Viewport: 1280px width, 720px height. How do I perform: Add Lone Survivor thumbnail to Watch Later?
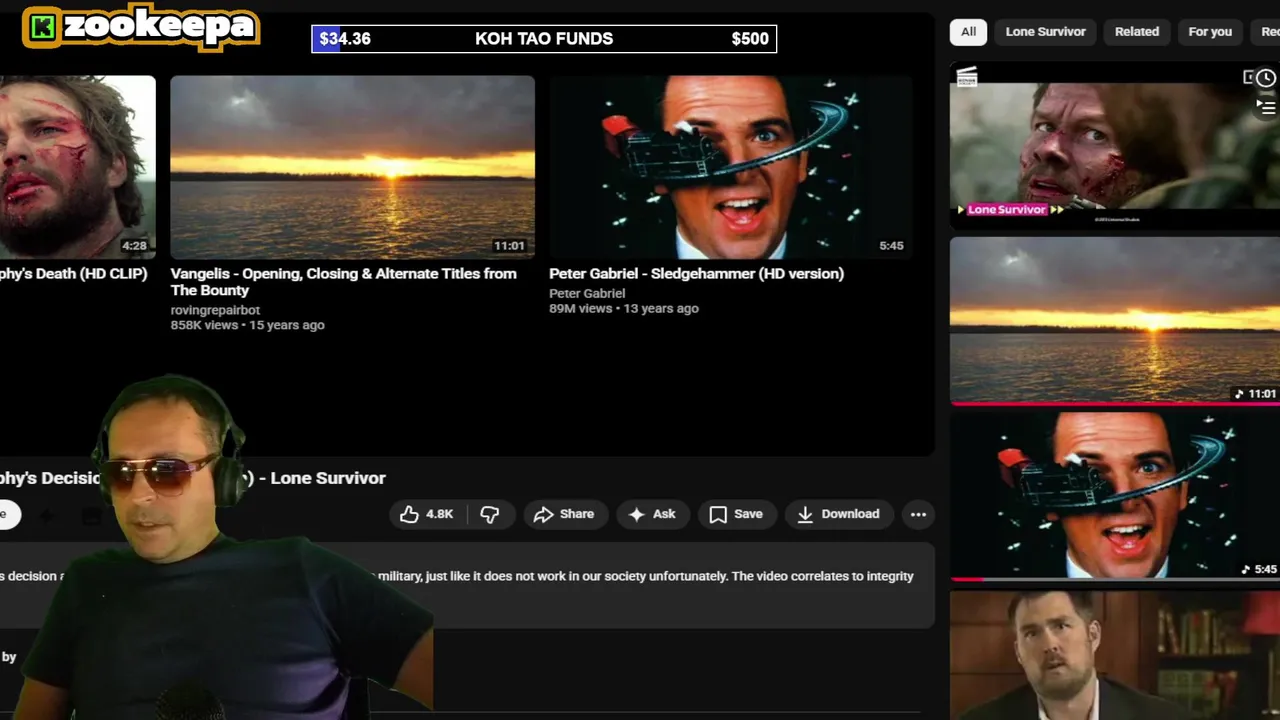pyautogui.click(x=1266, y=78)
